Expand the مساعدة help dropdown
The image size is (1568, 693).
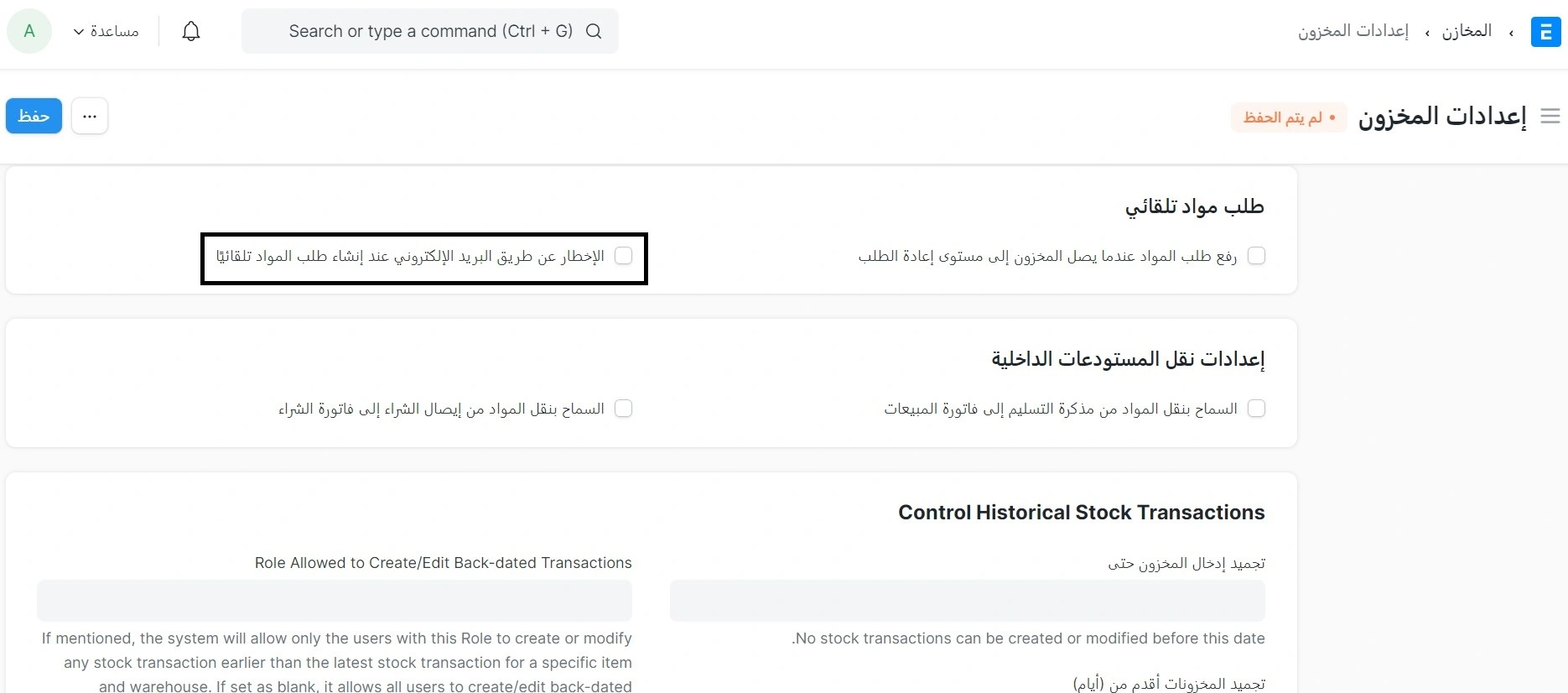(x=106, y=31)
